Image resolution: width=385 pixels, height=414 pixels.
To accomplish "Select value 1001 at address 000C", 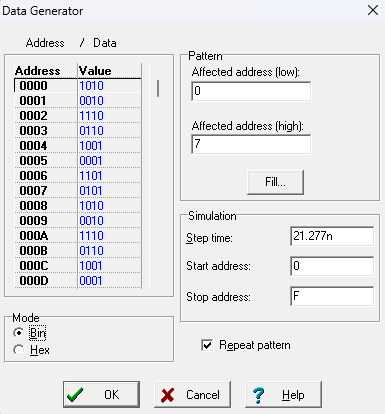I will click(109, 266).
